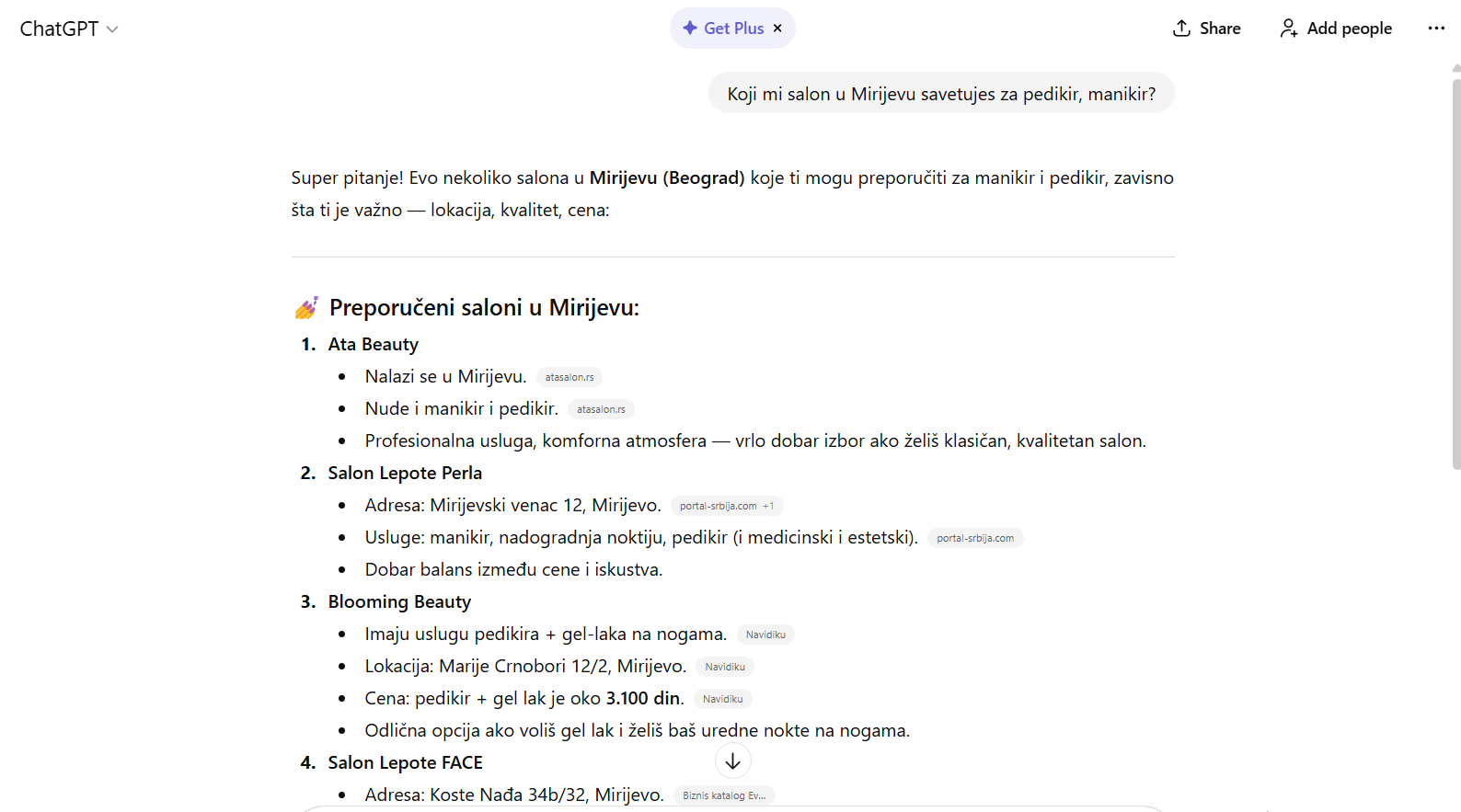Screen dimensions: 1461x812
Task: Open atasalon.rs source next to 'Nalazi se u Mirijevu'
Action: point(569,377)
